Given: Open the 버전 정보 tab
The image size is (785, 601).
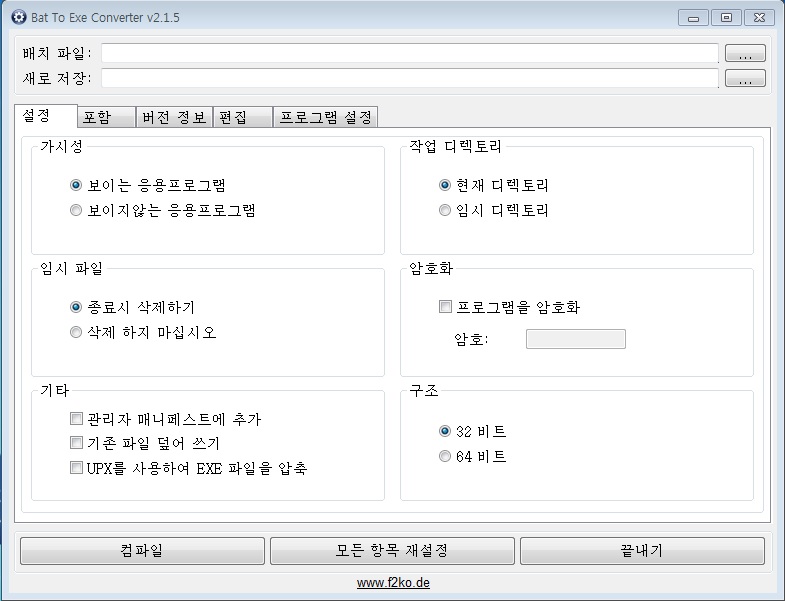Looking at the screenshot, I should click(x=174, y=117).
